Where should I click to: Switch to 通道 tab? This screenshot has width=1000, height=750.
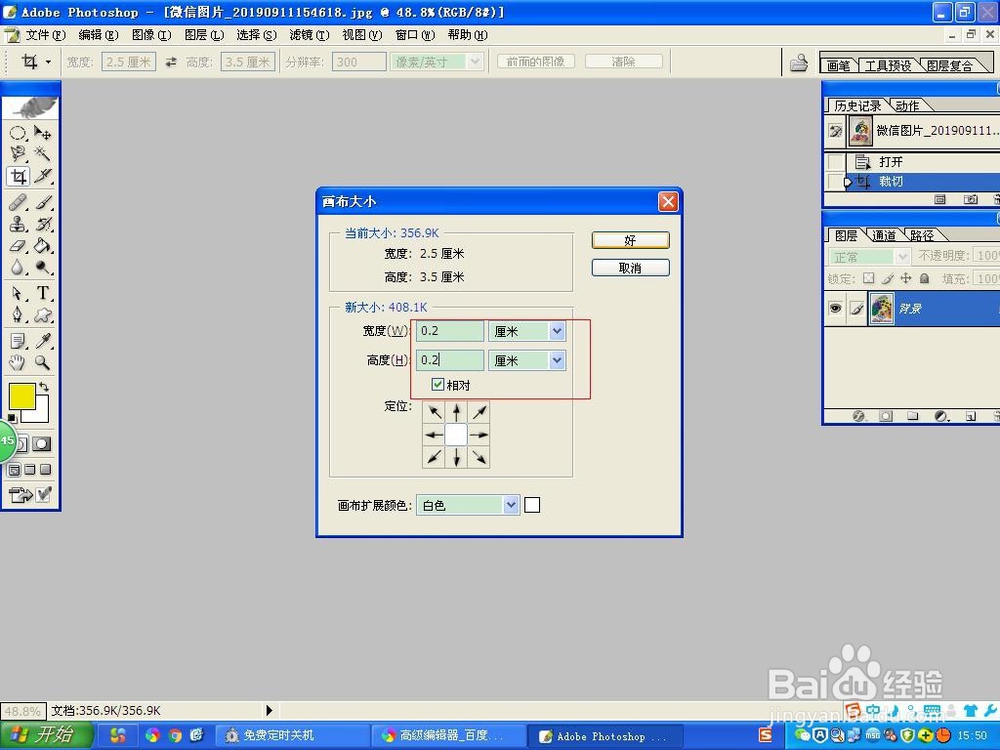tap(883, 235)
